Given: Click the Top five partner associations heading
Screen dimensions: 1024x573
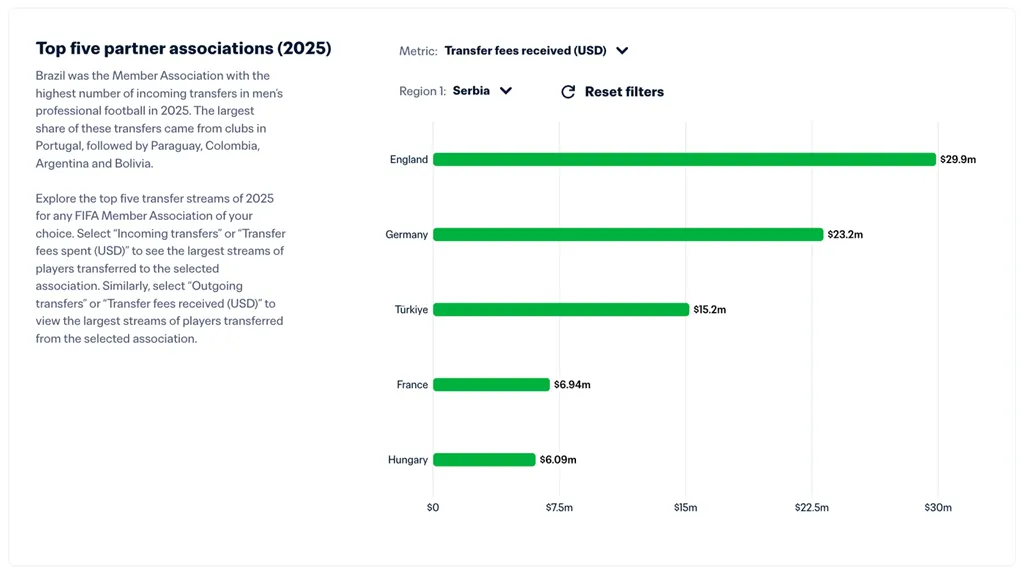Looking at the screenshot, I should [x=183, y=48].
